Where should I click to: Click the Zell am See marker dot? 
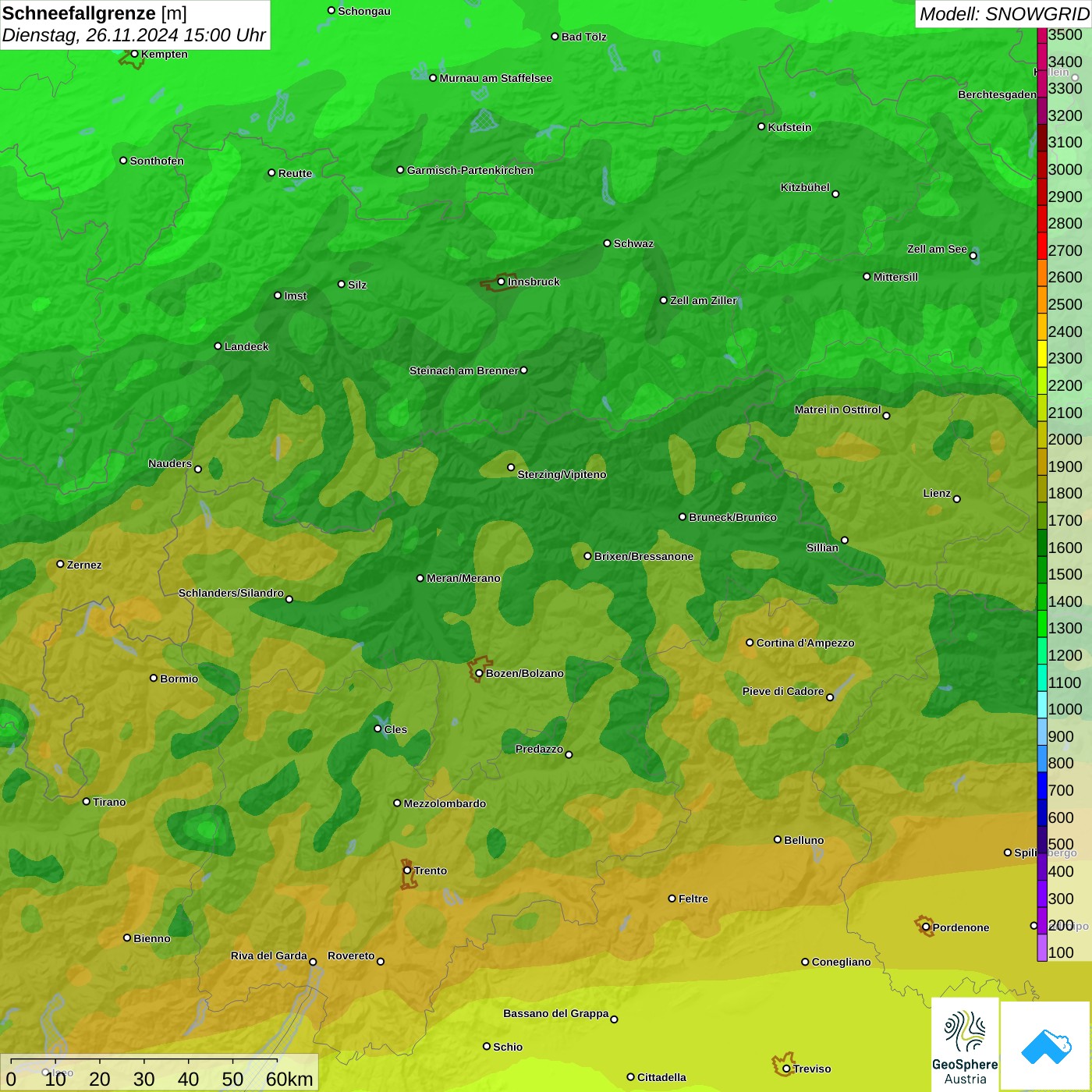(x=973, y=255)
